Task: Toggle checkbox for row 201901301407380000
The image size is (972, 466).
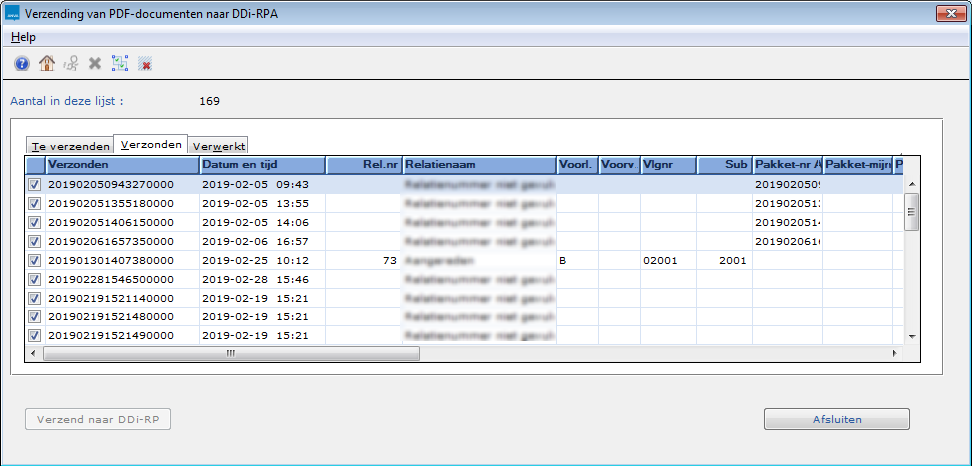Action: (34, 260)
